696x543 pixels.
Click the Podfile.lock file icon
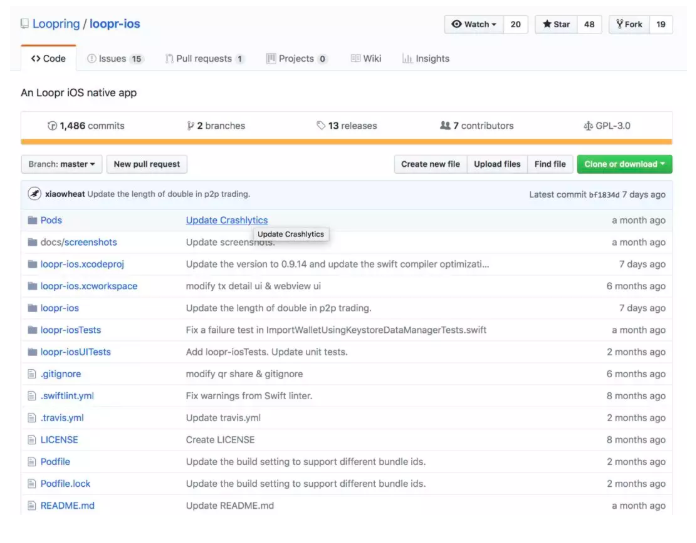(x=32, y=484)
